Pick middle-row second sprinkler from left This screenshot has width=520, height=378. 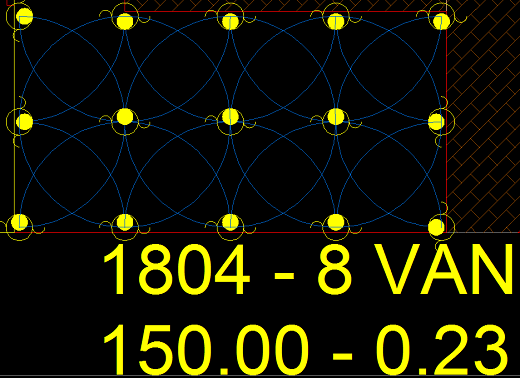(x=125, y=117)
